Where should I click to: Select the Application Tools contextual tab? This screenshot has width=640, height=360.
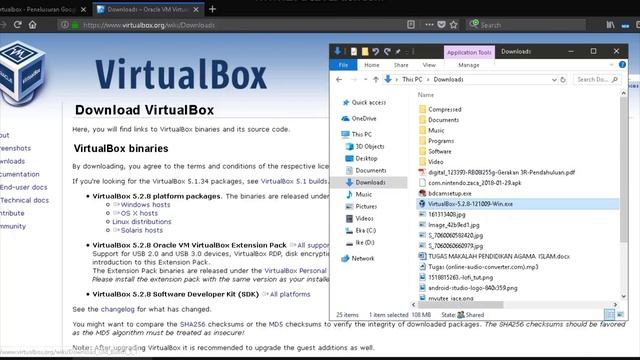coord(469,52)
